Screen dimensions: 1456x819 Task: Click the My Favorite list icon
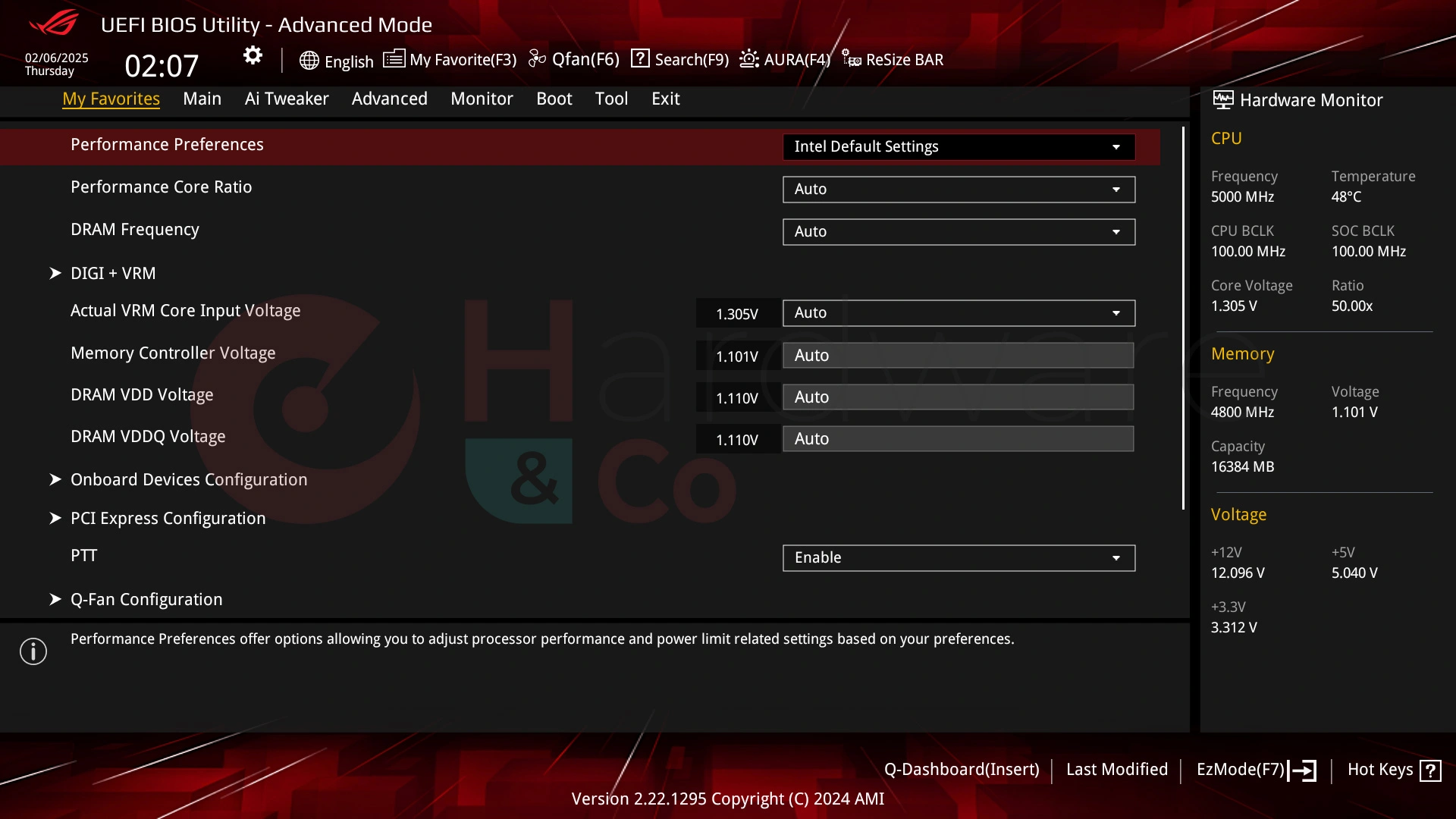point(394,58)
